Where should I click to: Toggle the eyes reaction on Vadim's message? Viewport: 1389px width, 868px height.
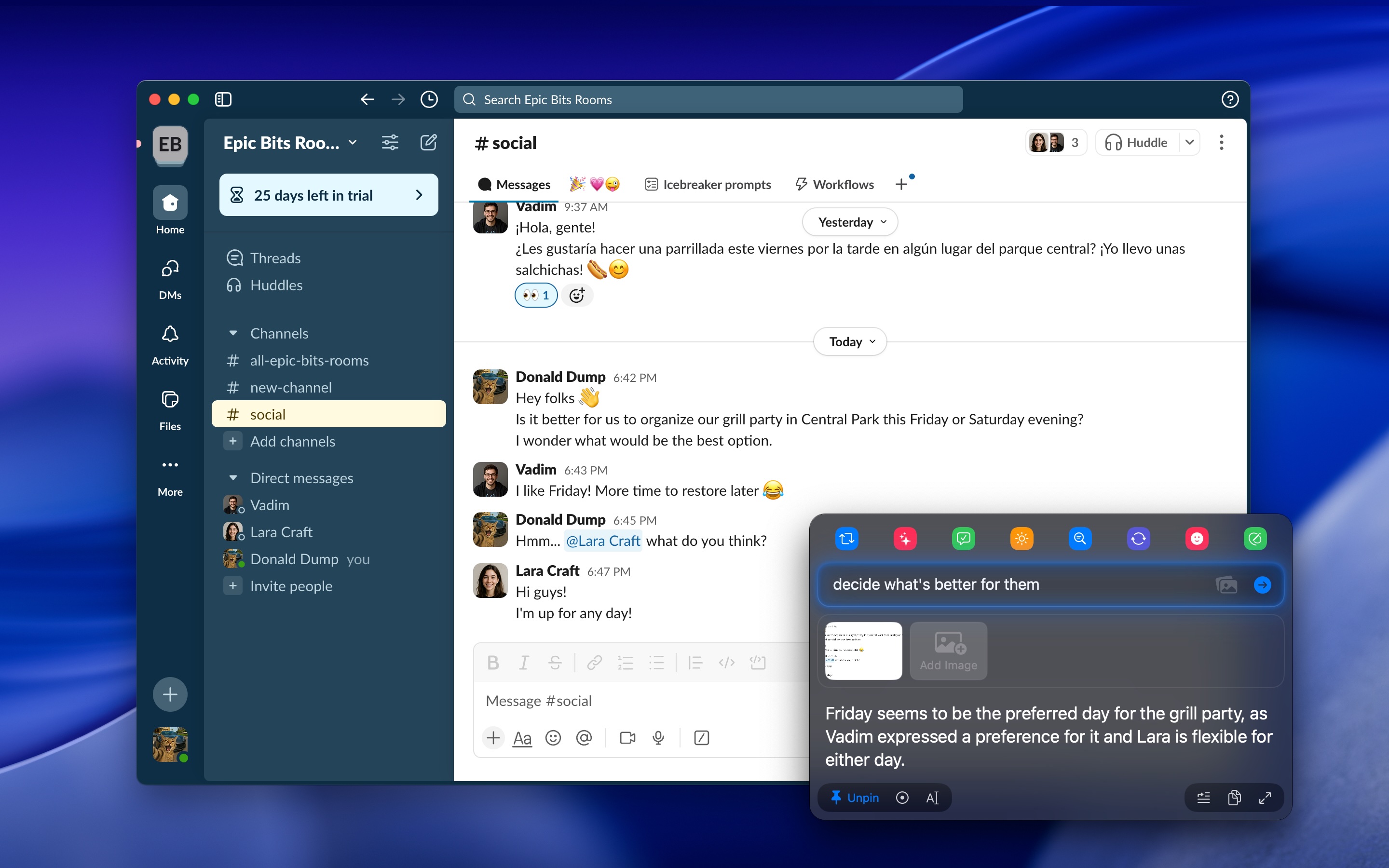(x=536, y=295)
